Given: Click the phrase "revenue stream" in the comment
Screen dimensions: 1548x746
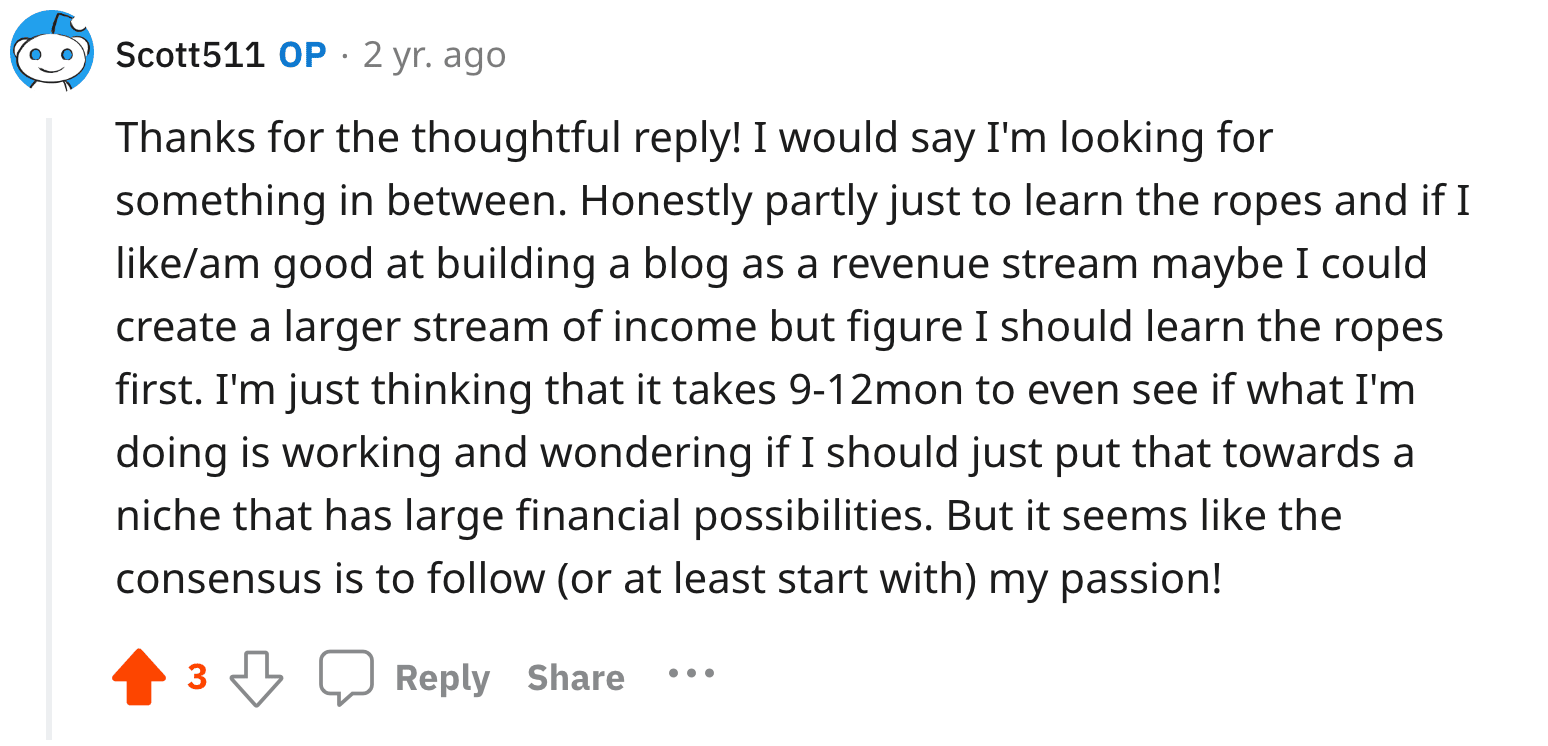Looking at the screenshot, I should point(983,264).
